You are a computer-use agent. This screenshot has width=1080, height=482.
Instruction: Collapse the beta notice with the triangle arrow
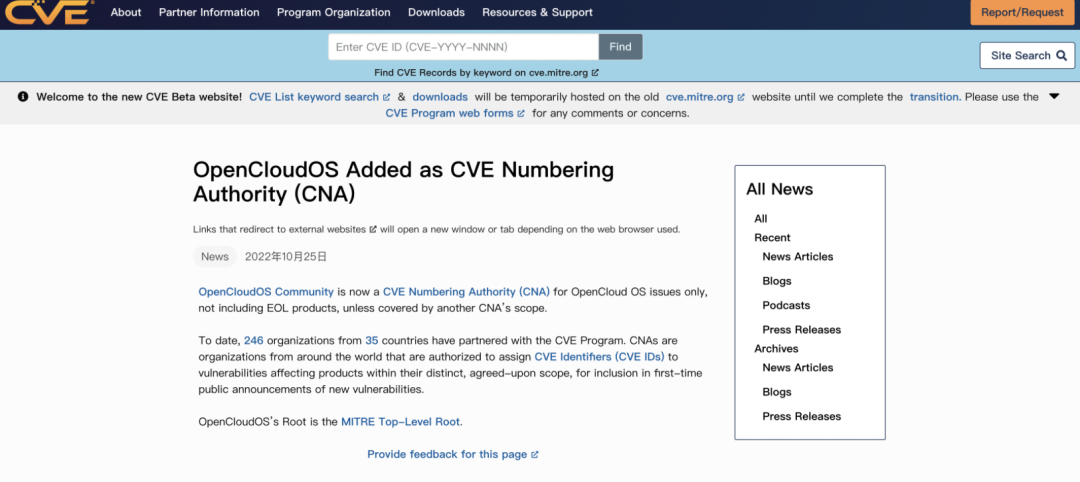pyautogui.click(x=1054, y=96)
